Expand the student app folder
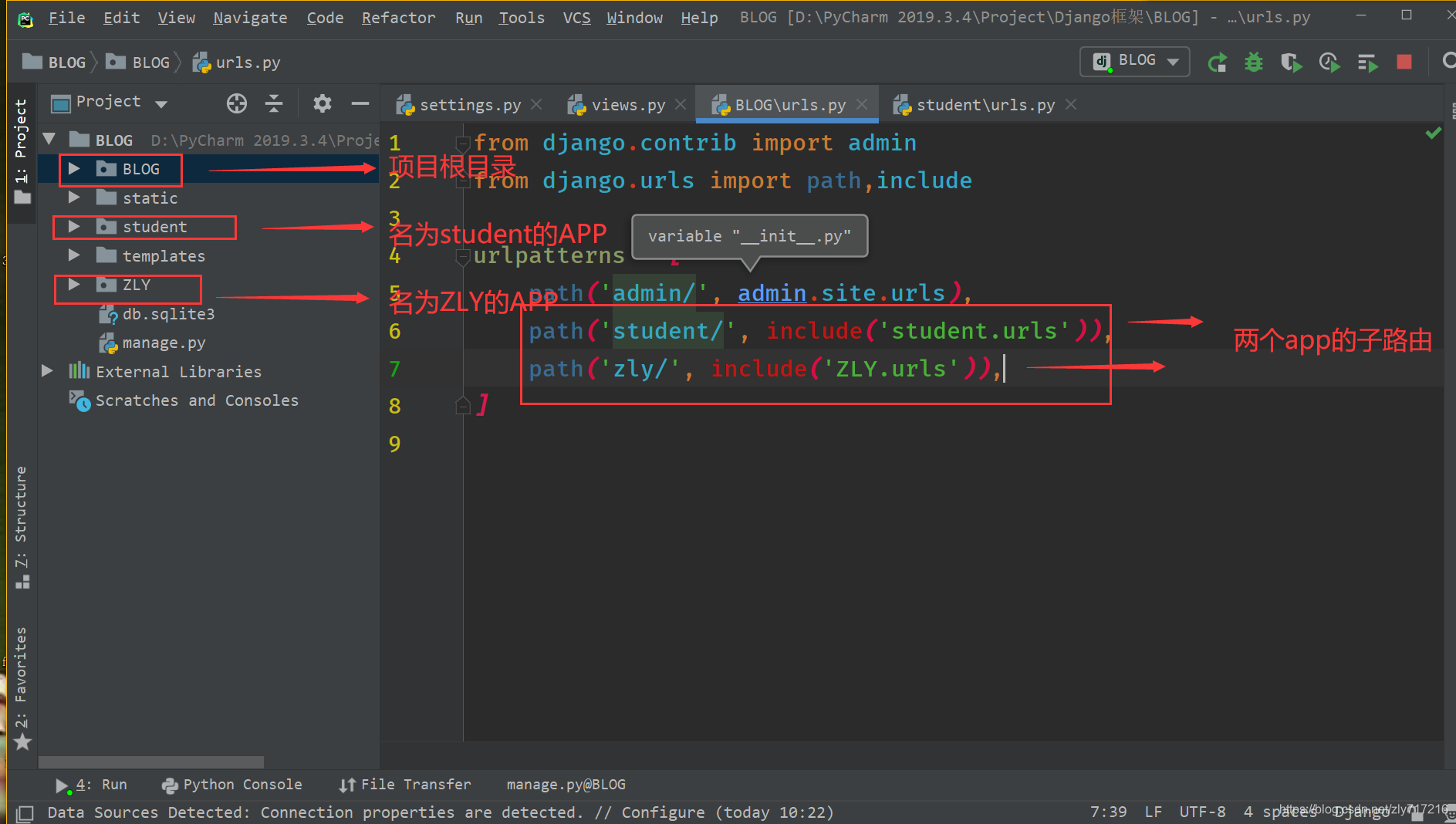The image size is (1456, 824). pos(74,227)
